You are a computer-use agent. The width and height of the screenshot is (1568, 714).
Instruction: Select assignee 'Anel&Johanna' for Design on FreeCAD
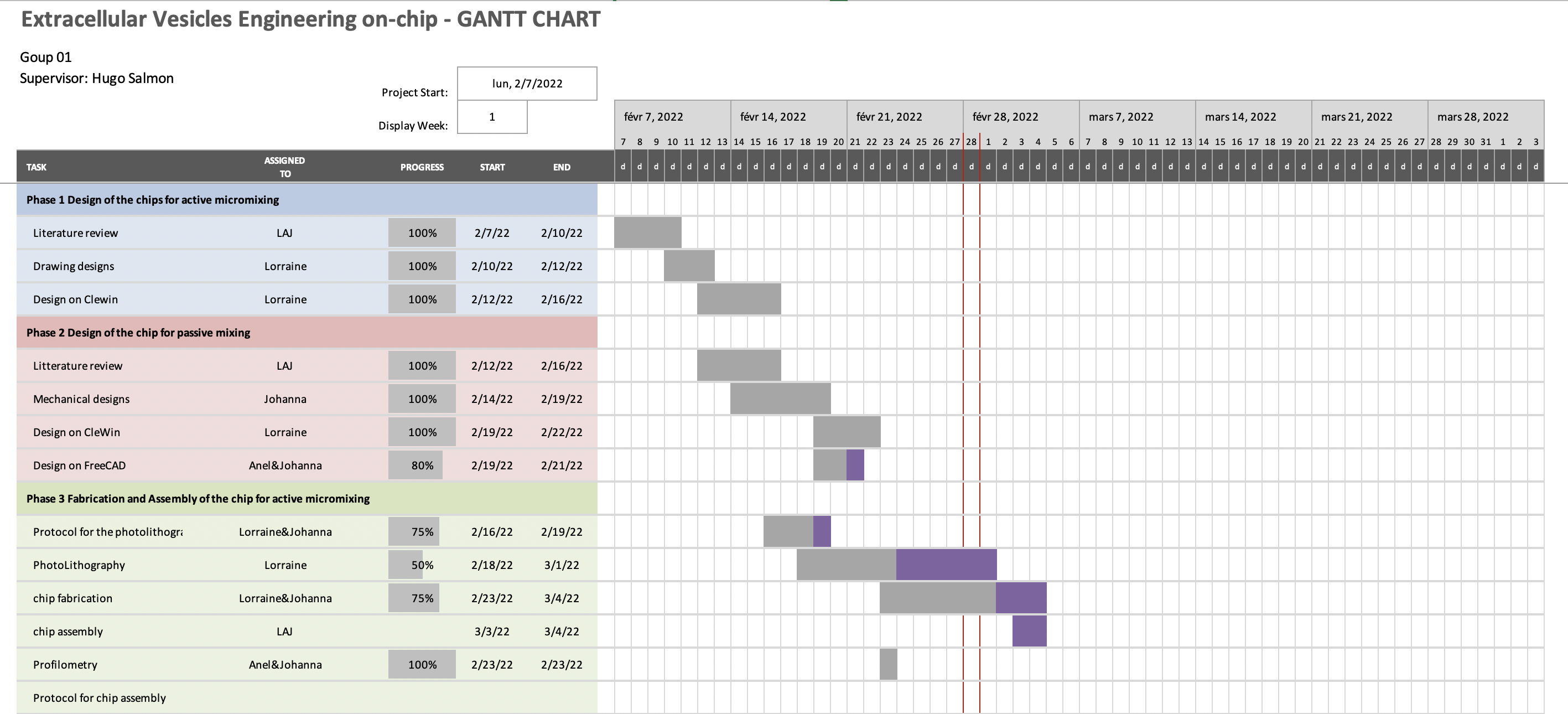[285, 465]
